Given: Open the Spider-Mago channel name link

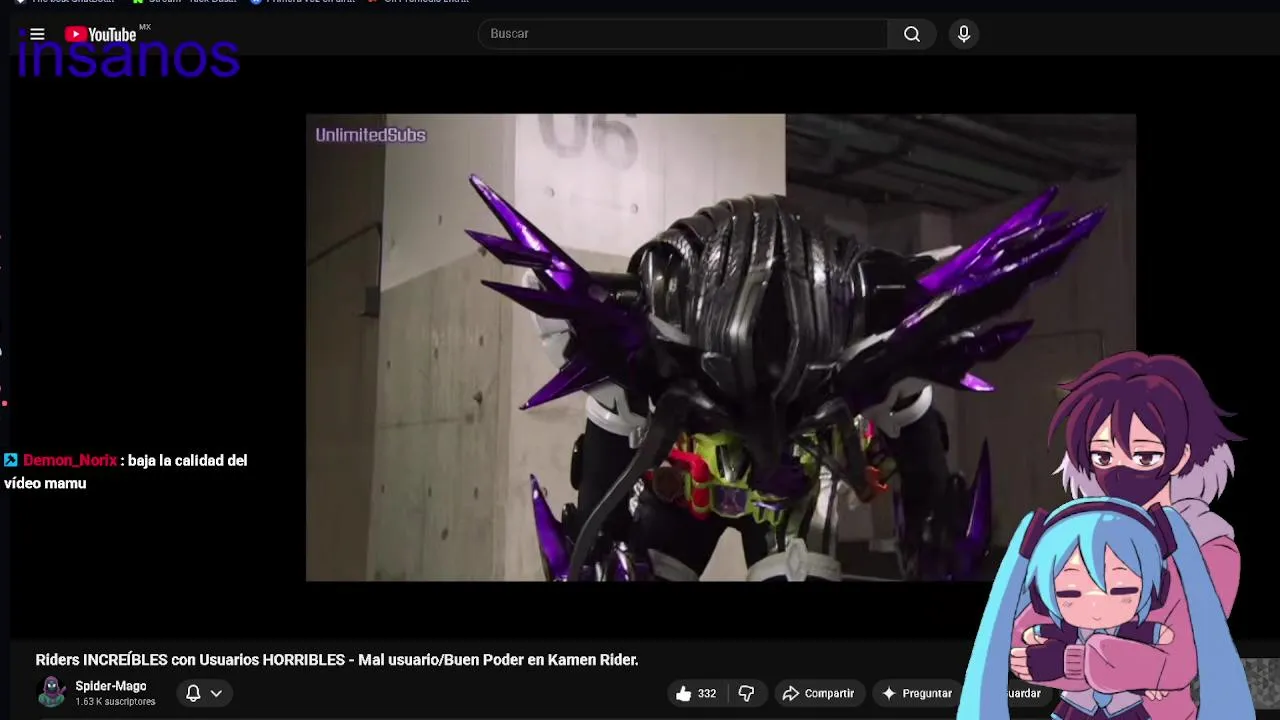Looking at the screenshot, I should 111,686.
